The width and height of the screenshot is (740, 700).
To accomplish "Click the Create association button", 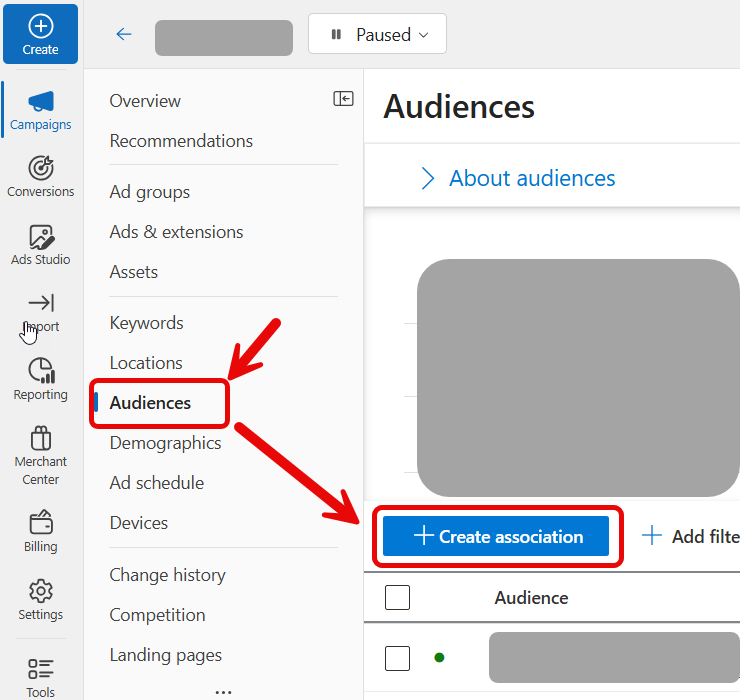I will click(496, 536).
